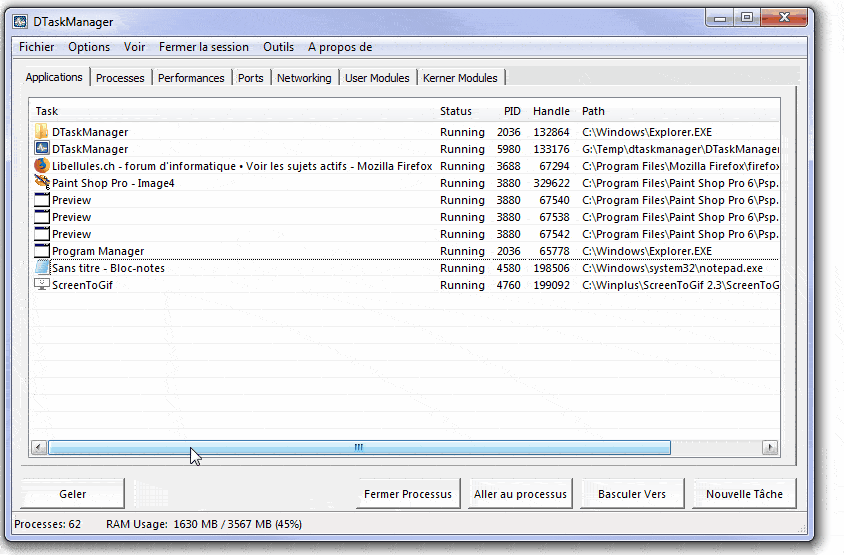Click the handle value 132864

(x=551, y=132)
